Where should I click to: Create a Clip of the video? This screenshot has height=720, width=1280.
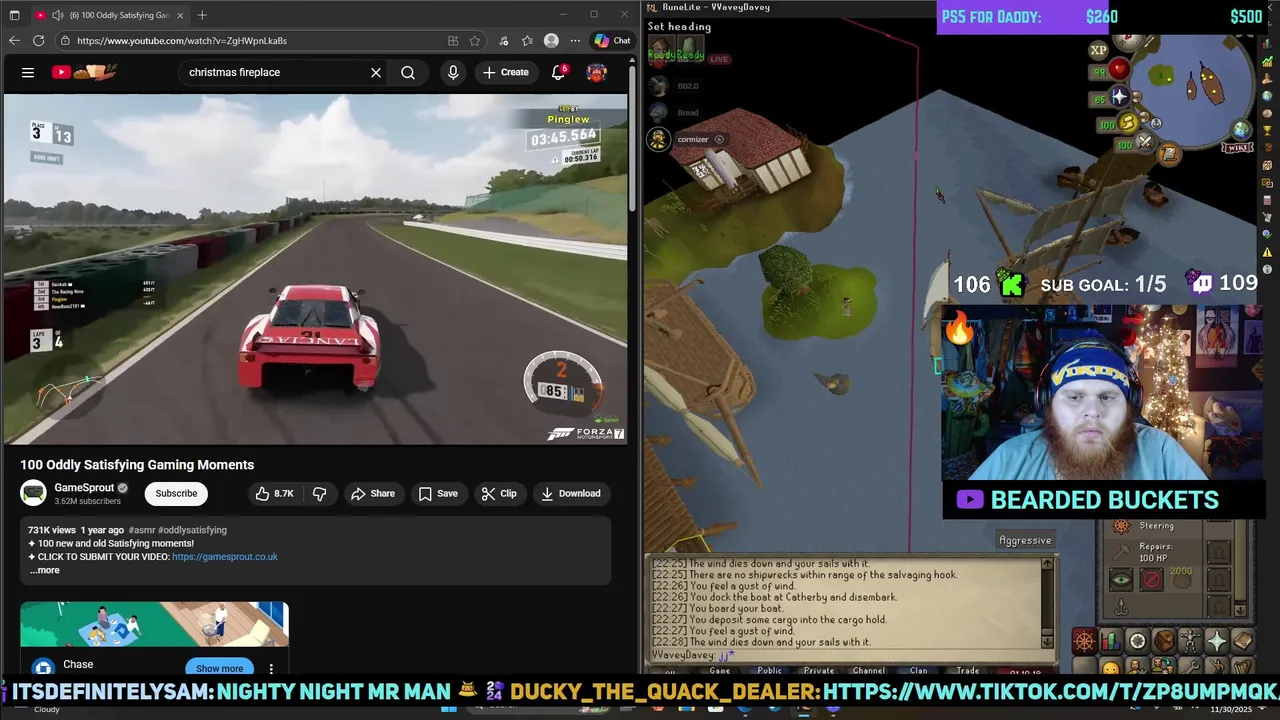point(499,493)
